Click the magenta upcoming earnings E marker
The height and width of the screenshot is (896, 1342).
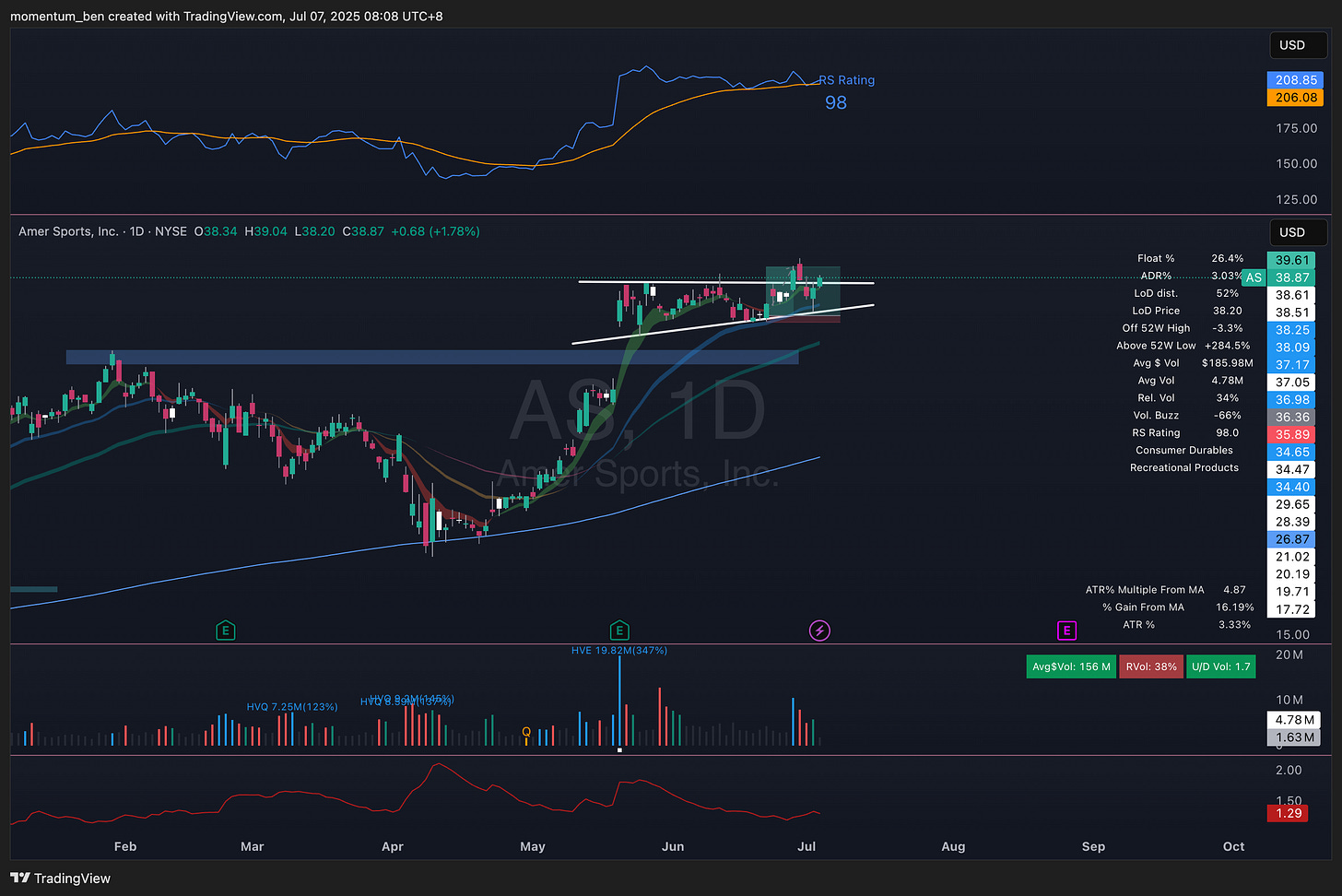coord(1066,631)
